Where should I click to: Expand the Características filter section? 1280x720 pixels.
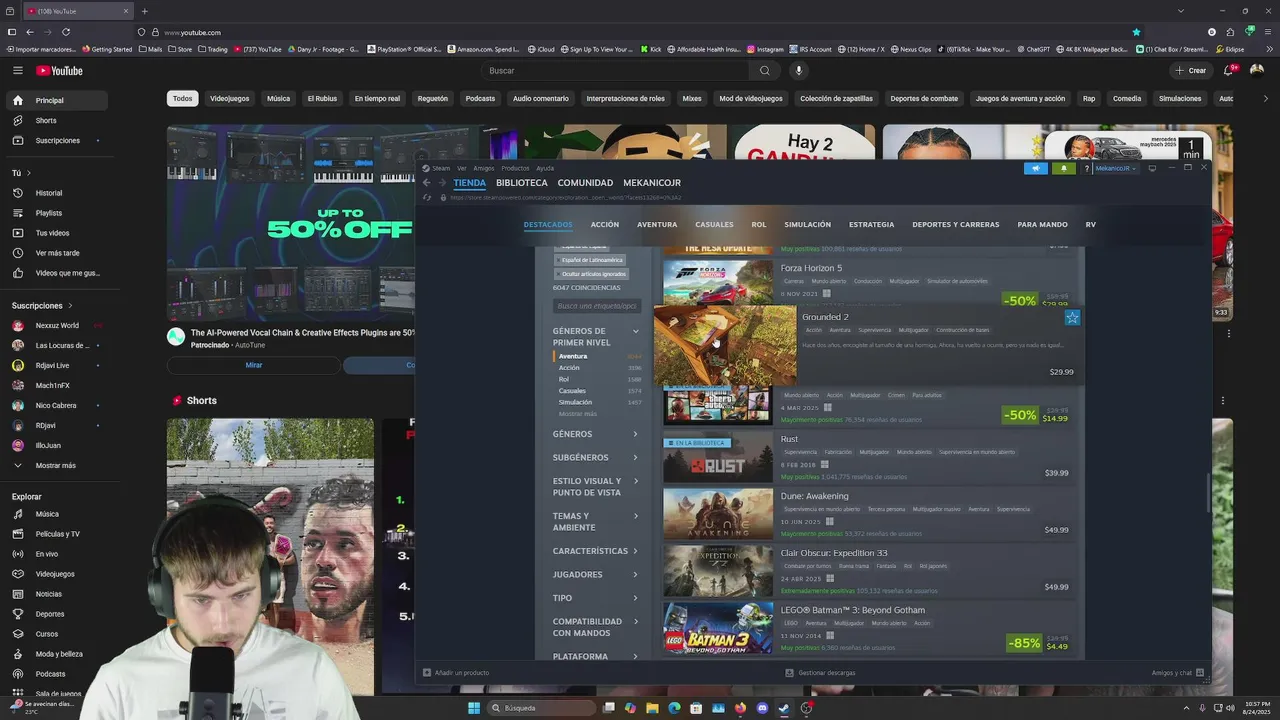pyautogui.click(x=596, y=551)
